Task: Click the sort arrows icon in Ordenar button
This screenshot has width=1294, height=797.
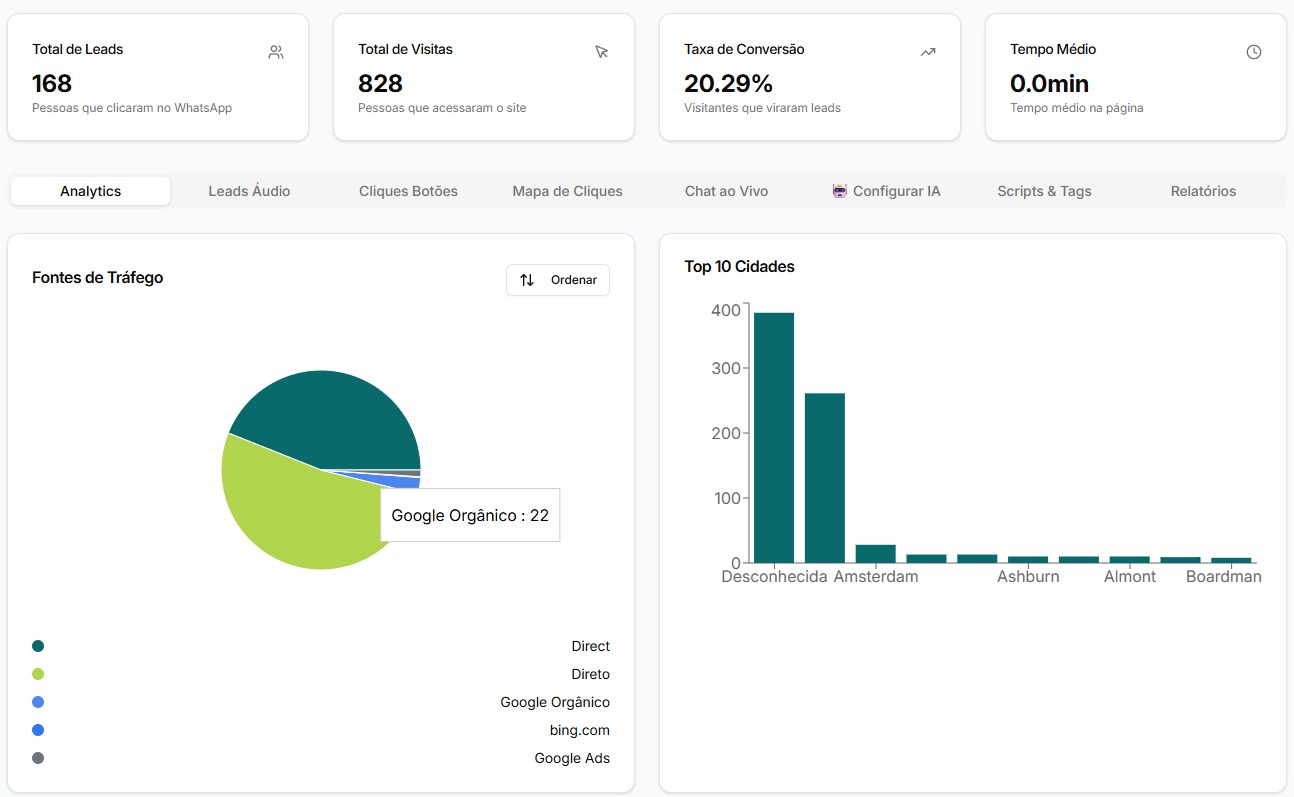Action: (527, 280)
